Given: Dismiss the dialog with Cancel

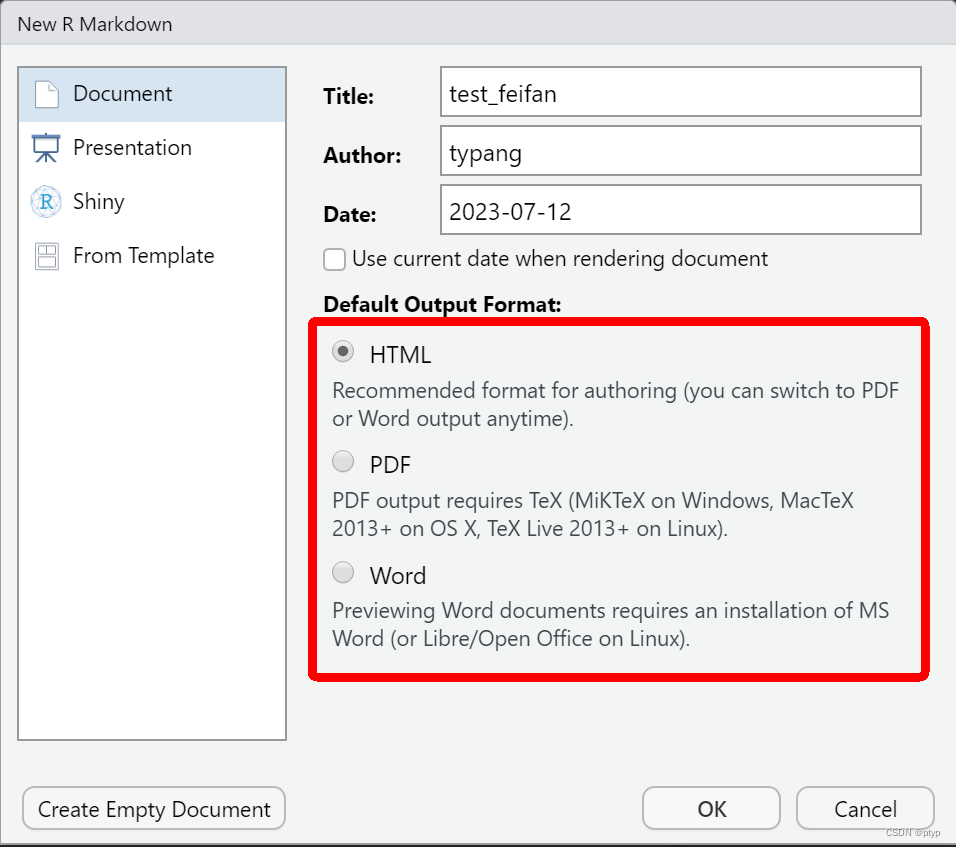Looking at the screenshot, I should point(865,809).
